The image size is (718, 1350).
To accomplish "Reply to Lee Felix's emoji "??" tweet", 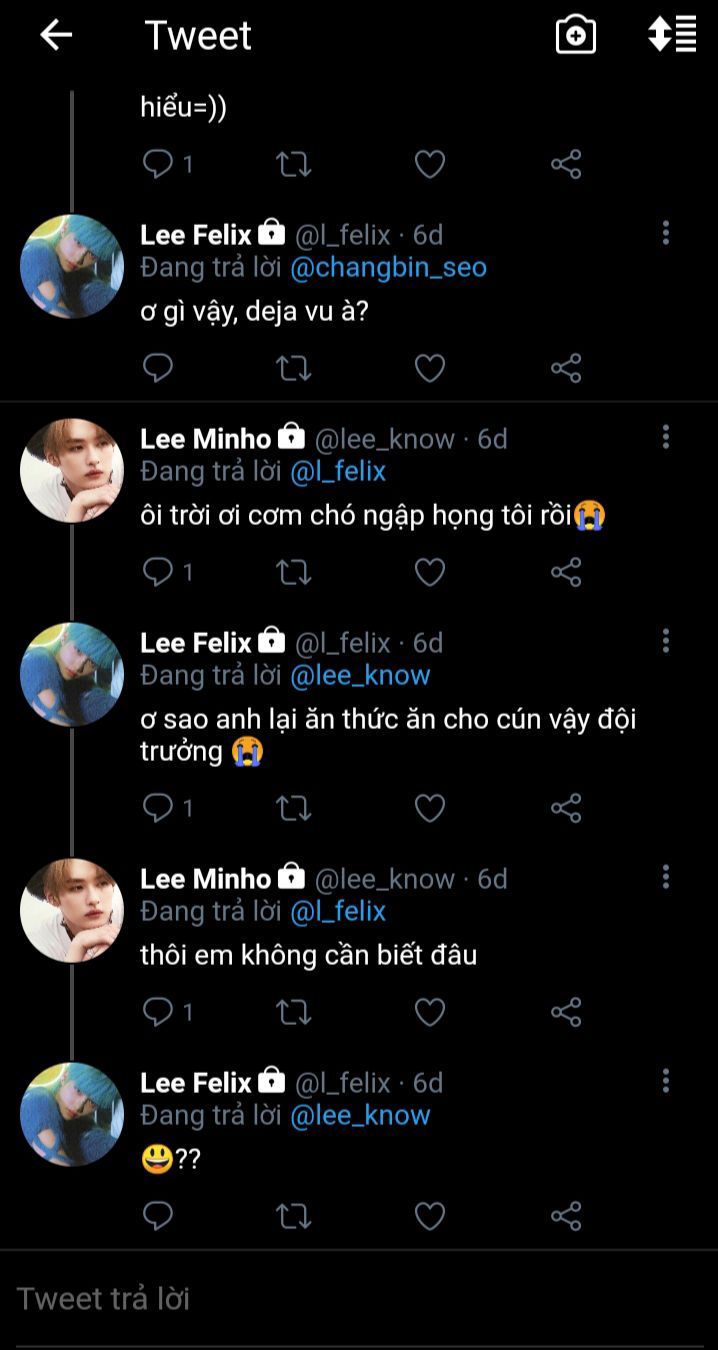I will (158, 1216).
